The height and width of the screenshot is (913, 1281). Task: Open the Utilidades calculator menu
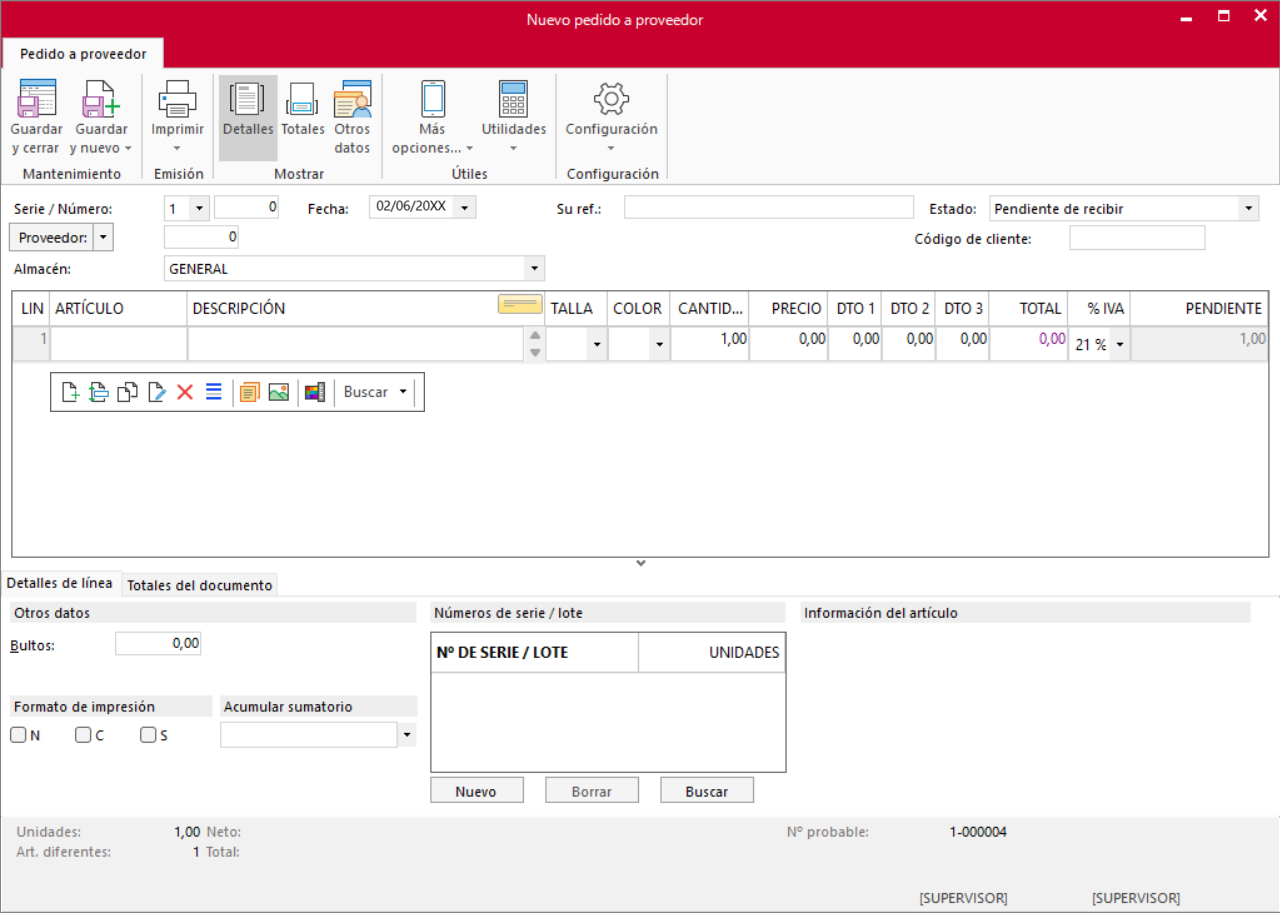[x=514, y=118]
